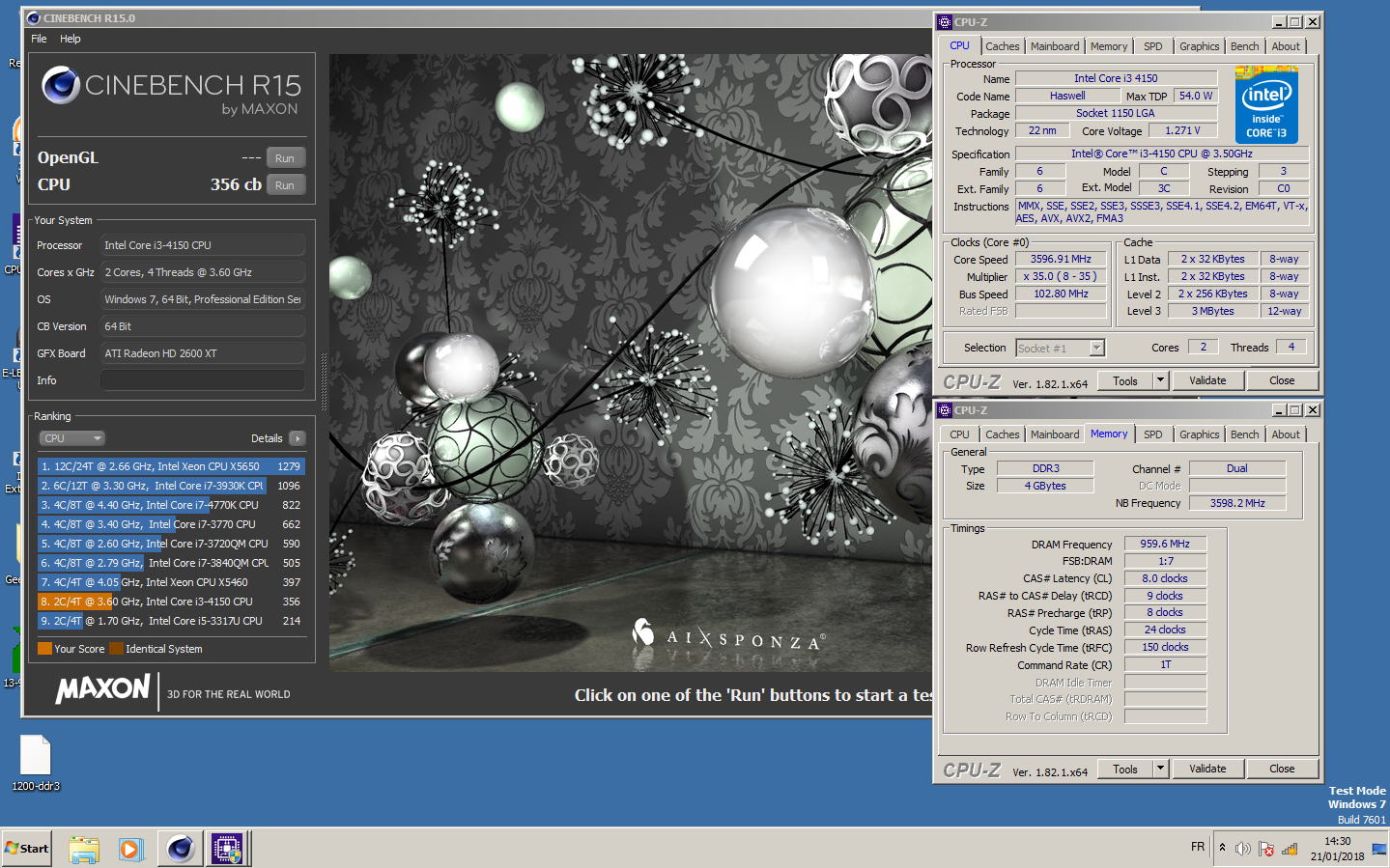Click the orange Your Score color swatch
The height and width of the screenshot is (868, 1390).
coord(44,649)
